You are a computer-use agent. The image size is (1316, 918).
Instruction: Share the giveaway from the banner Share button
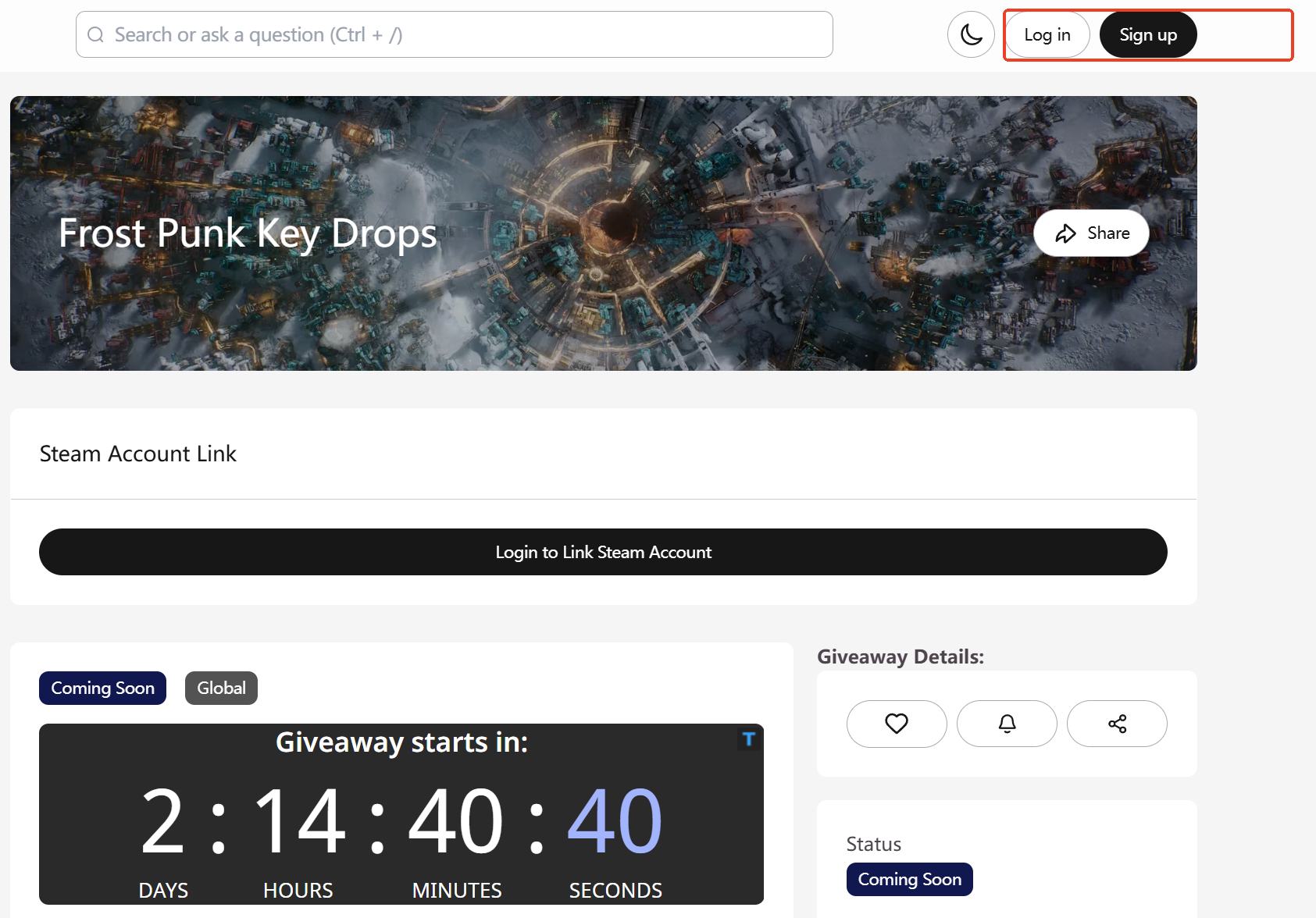click(1091, 233)
